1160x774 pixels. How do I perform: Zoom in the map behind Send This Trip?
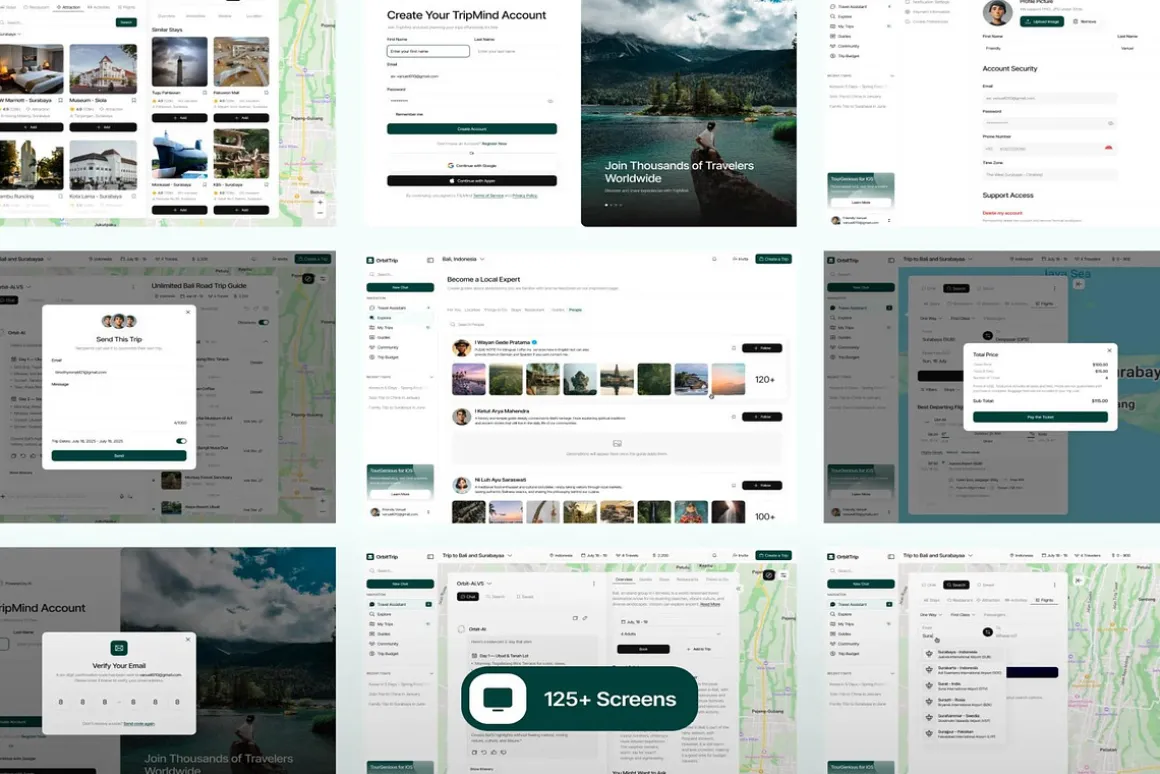point(323,499)
